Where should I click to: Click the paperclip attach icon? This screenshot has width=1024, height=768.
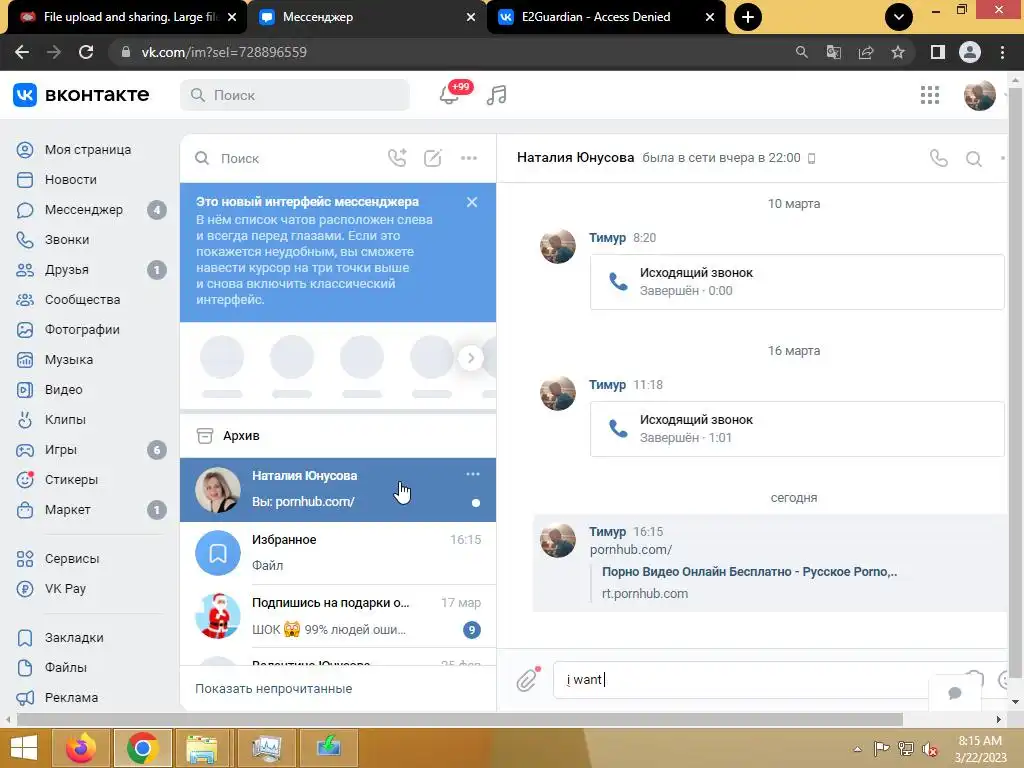[528, 680]
